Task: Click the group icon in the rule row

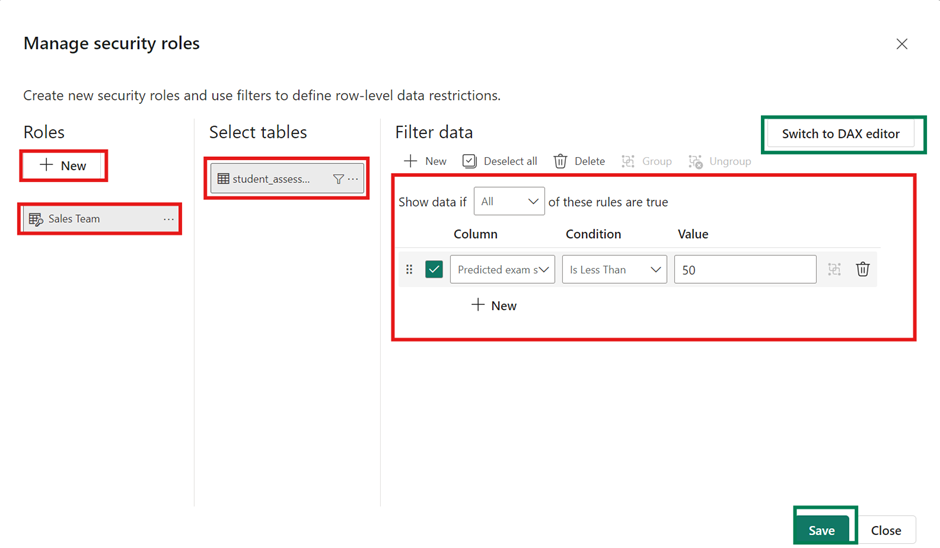Action: 834,269
